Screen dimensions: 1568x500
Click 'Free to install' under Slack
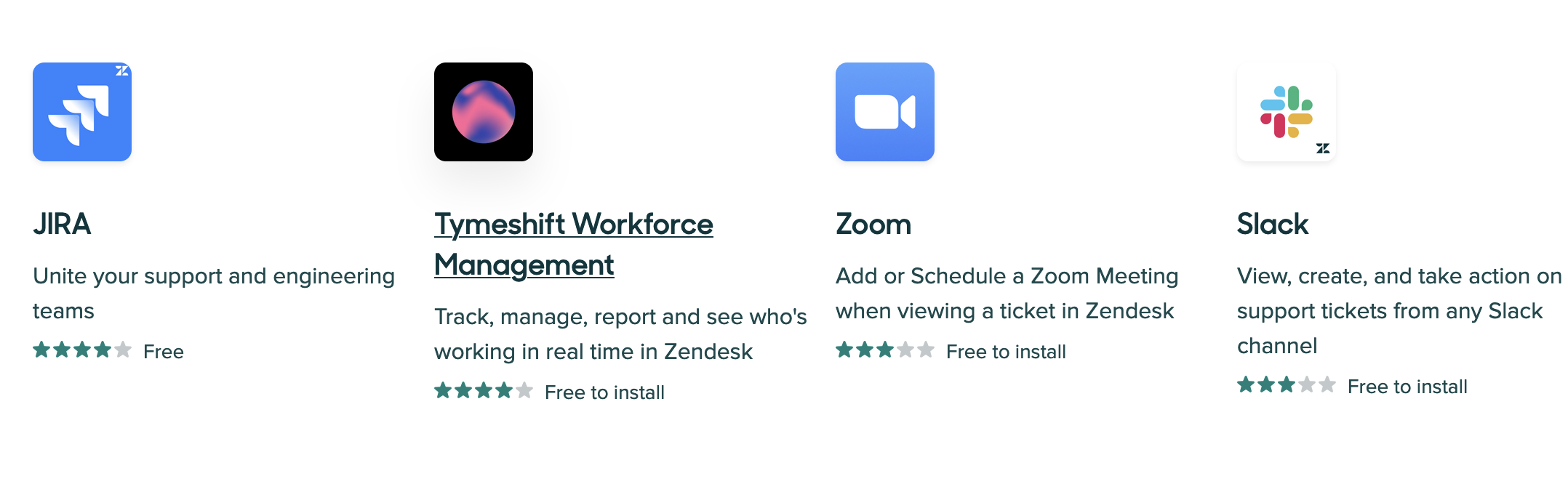[1407, 387]
